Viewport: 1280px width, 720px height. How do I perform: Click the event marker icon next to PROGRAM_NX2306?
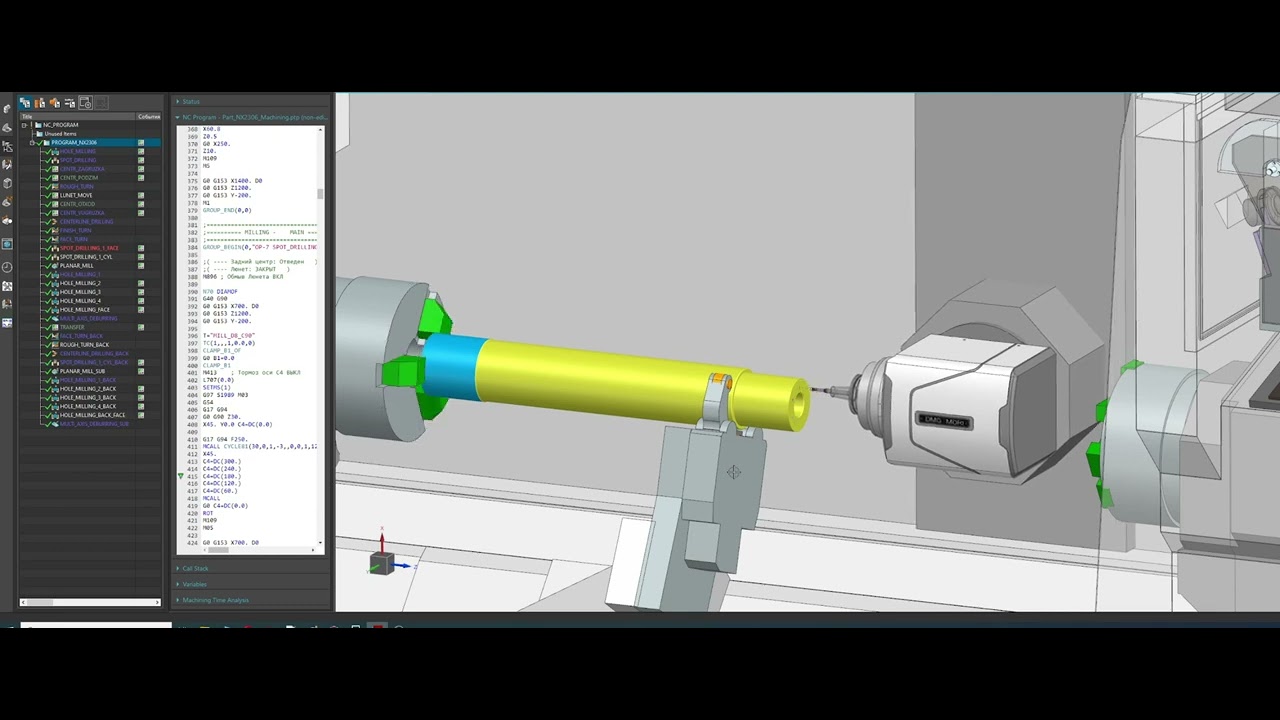tap(141, 143)
